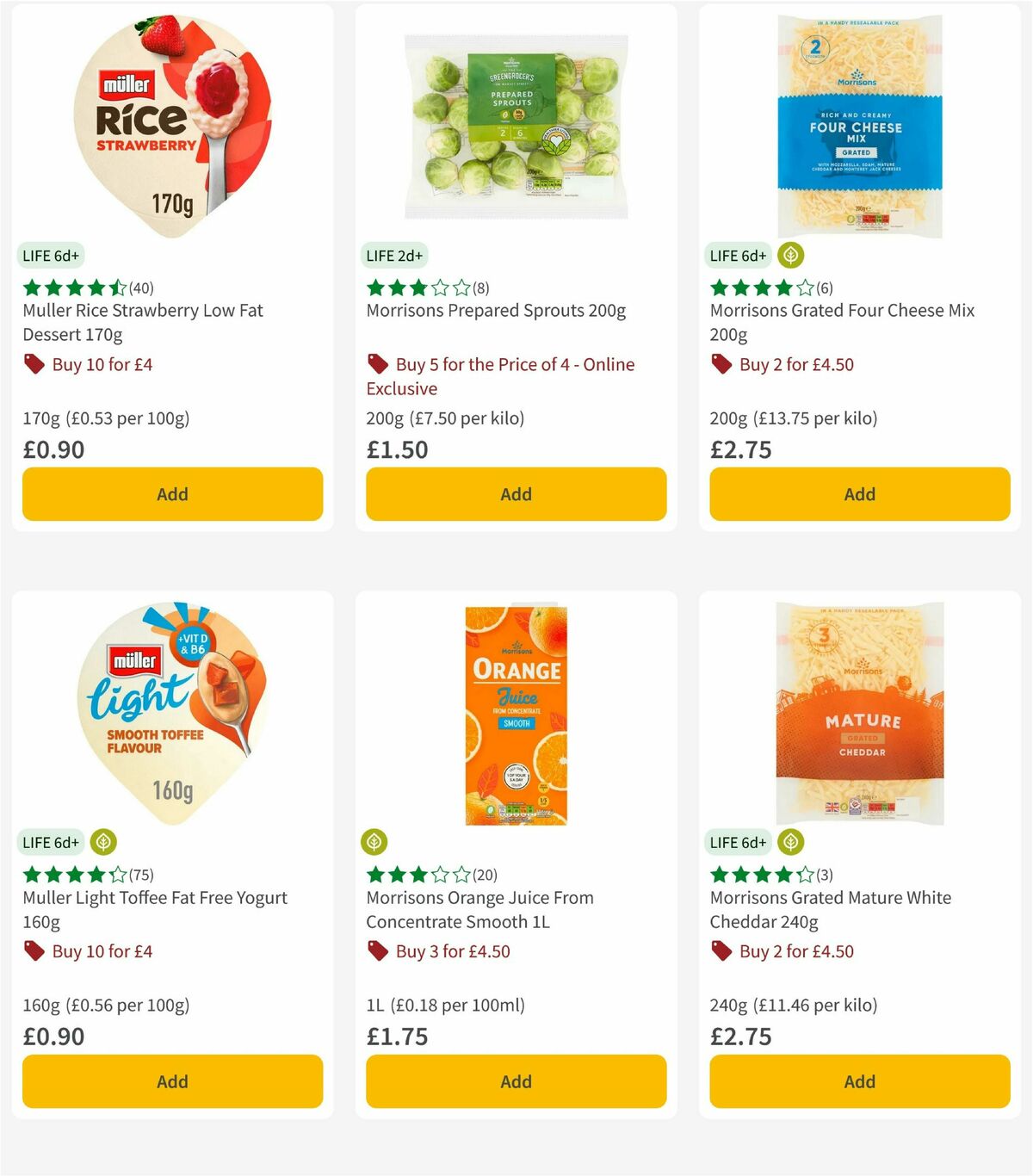Click the red price tag icon beside Buy 3 for £4.50

pos(377,951)
